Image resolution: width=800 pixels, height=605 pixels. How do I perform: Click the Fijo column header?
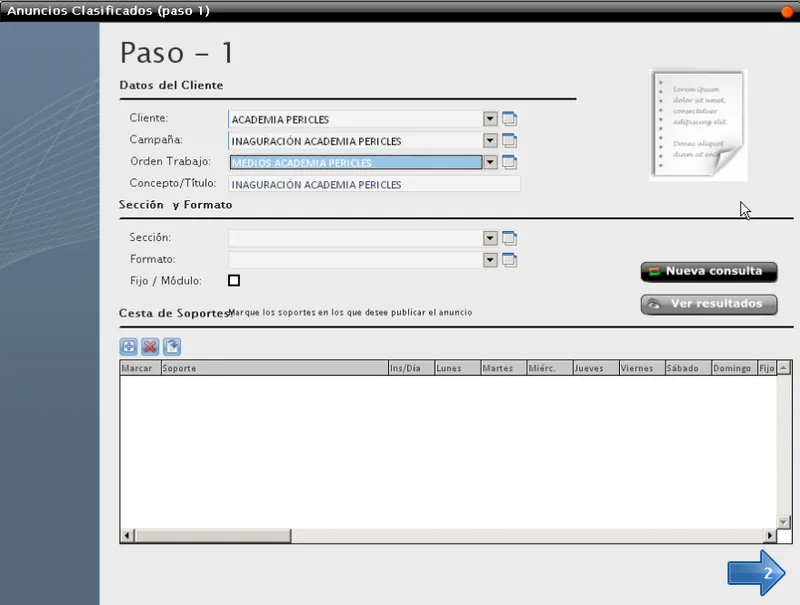point(767,368)
